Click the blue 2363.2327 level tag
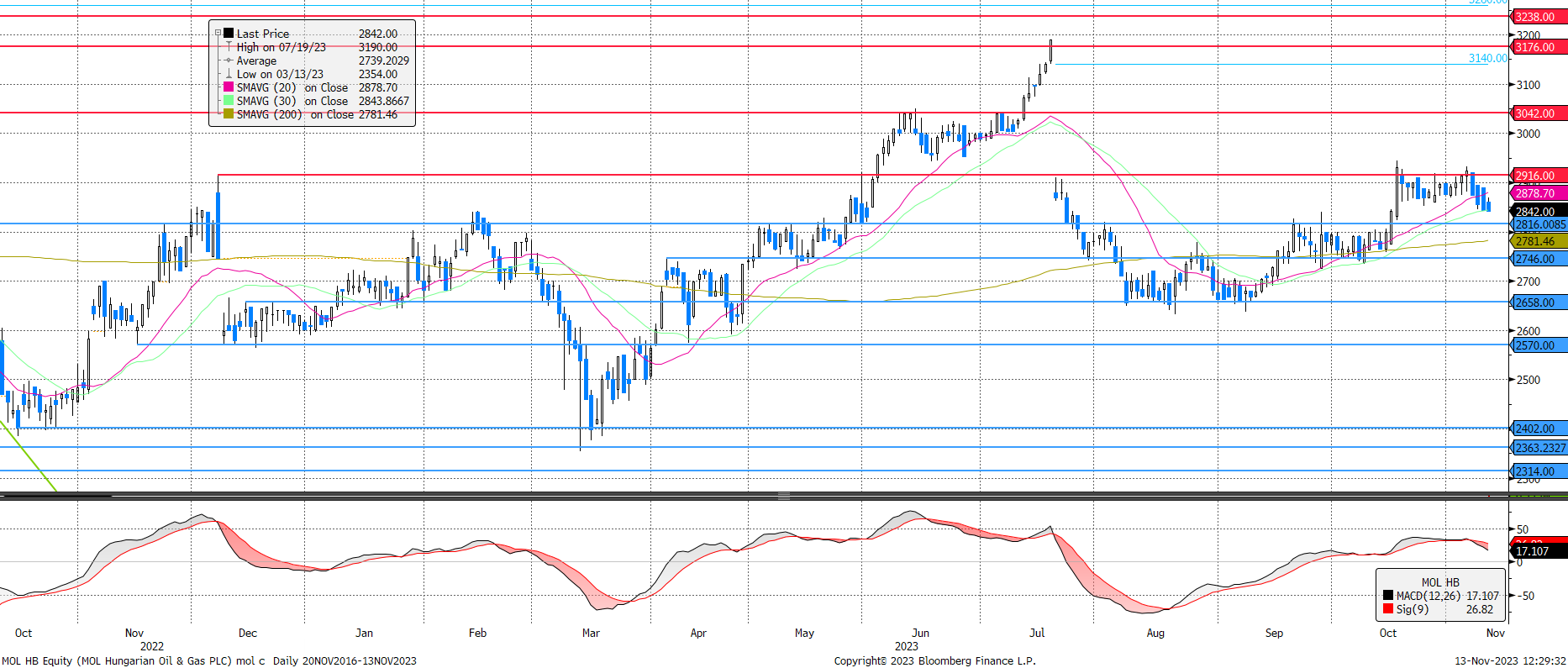 [x=1539, y=448]
